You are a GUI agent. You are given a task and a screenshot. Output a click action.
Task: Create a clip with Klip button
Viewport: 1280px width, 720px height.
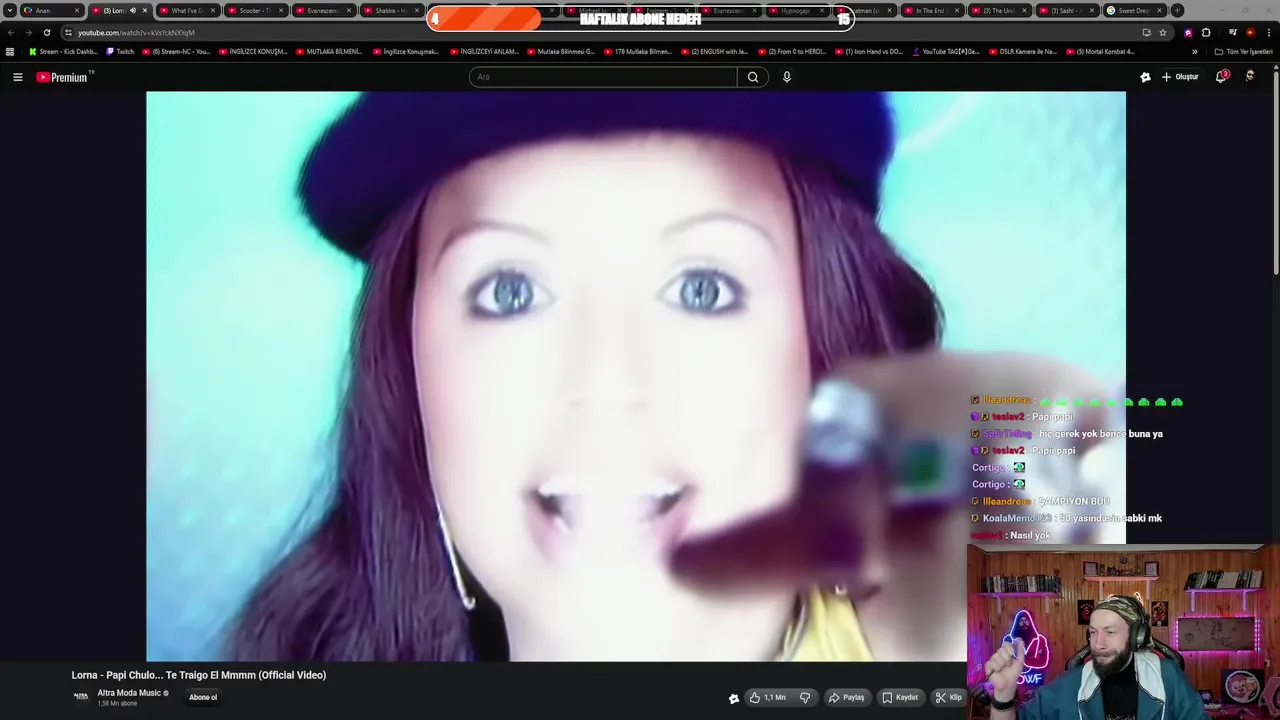point(948,697)
